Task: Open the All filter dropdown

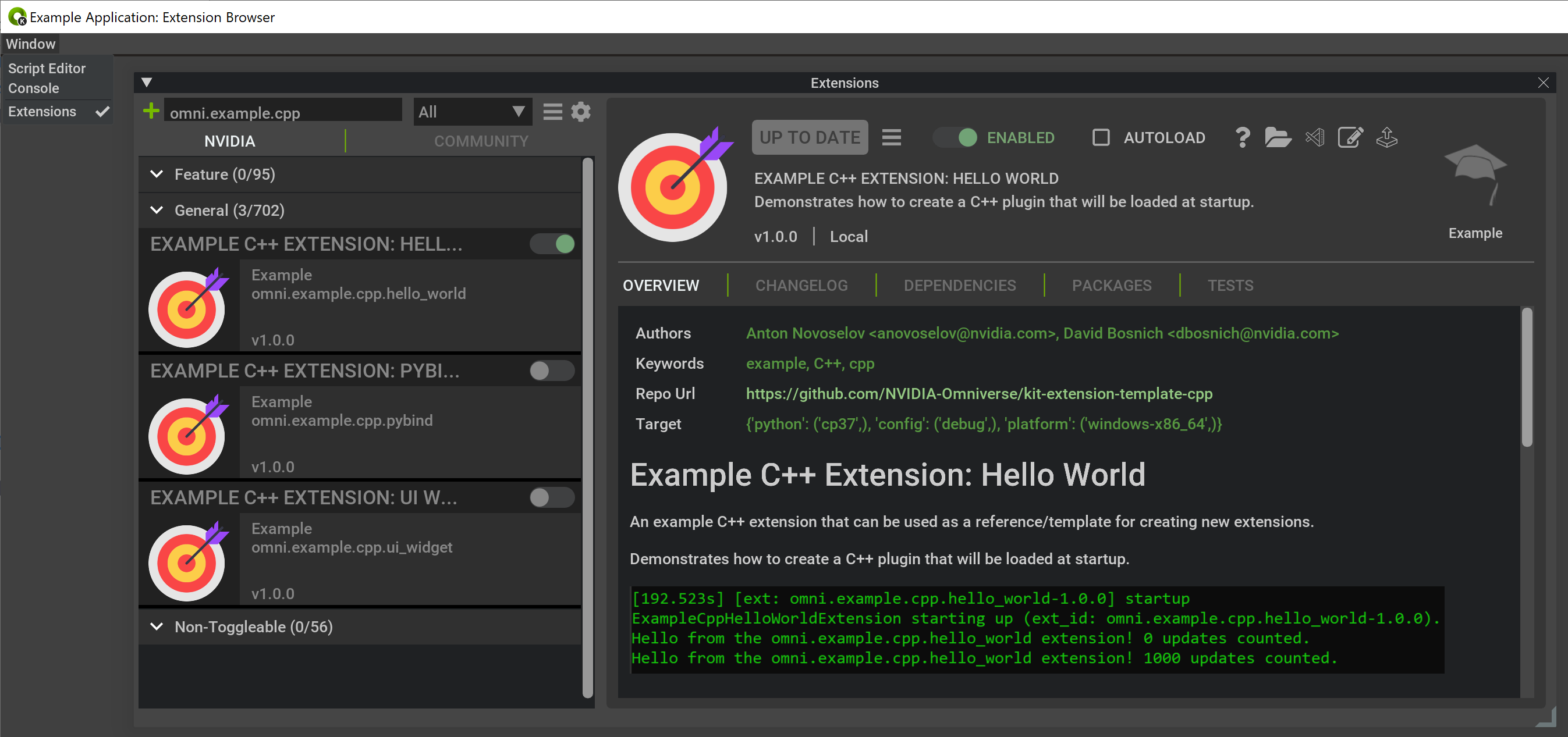Action: coord(473,112)
